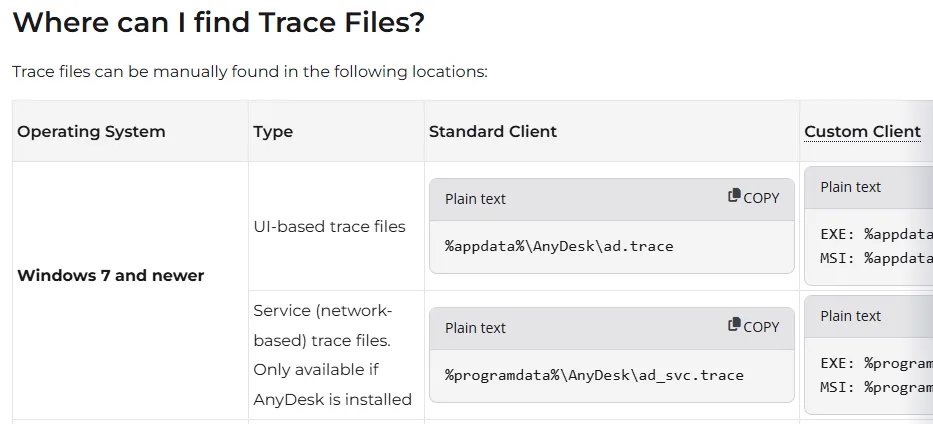Click the Plain text label above ad_svc.trace
Image resolution: width=933 pixels, height=424 pixels.
[x=475, y=327]
